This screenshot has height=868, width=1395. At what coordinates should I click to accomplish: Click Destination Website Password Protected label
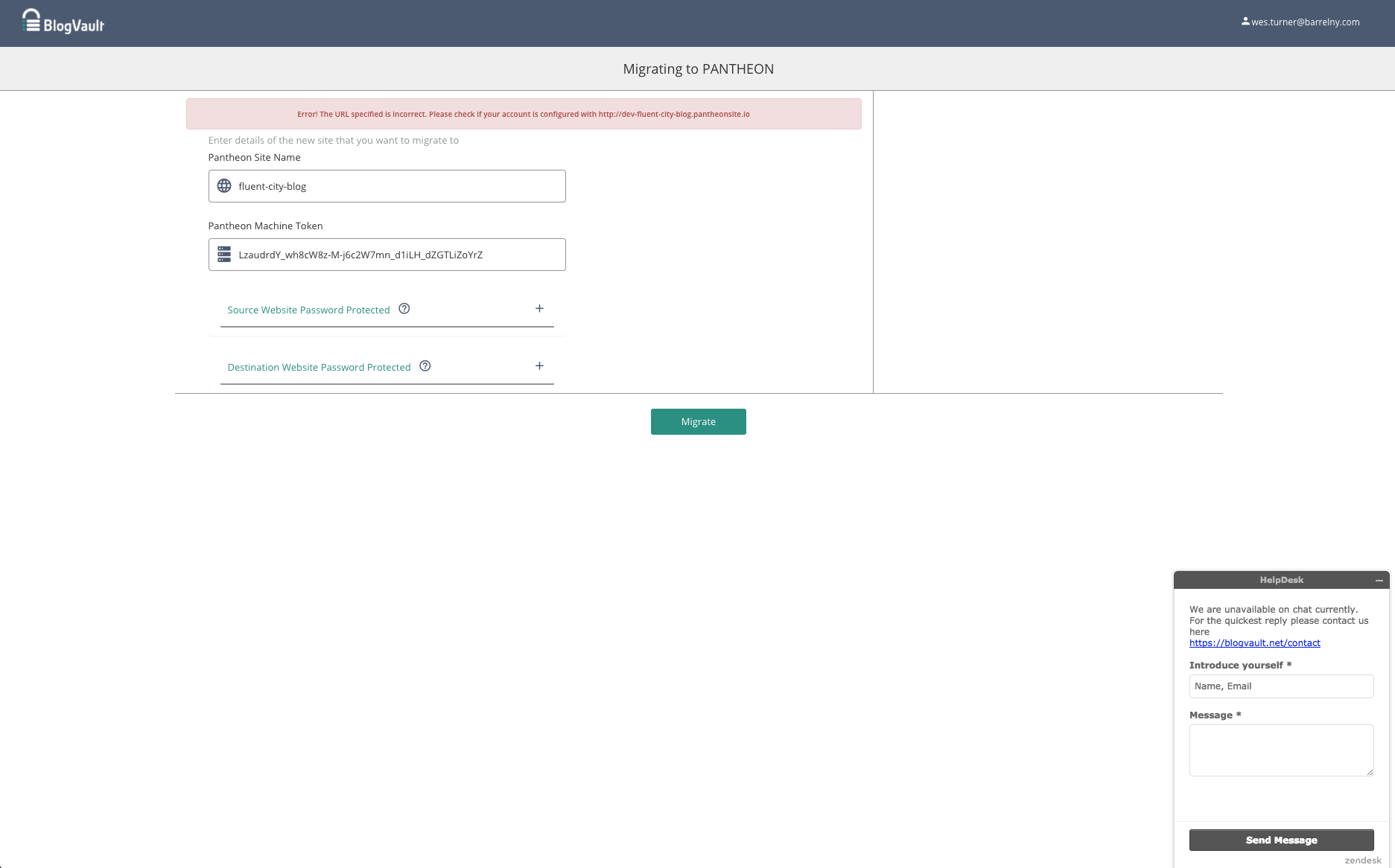[x=319, y=367]
